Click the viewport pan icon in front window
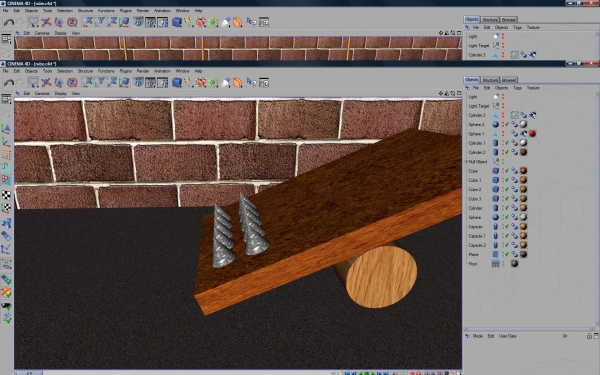 (x=441, y=93)
